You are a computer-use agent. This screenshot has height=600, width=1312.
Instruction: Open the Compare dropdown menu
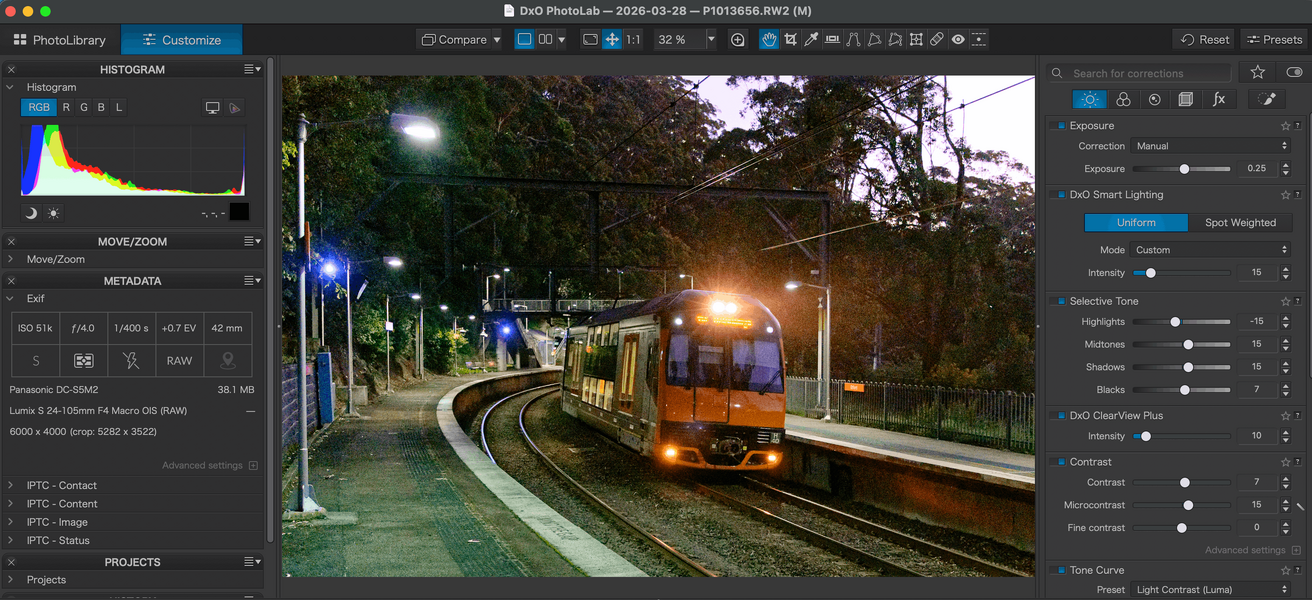pyautogui.click(x=459, y=39)
